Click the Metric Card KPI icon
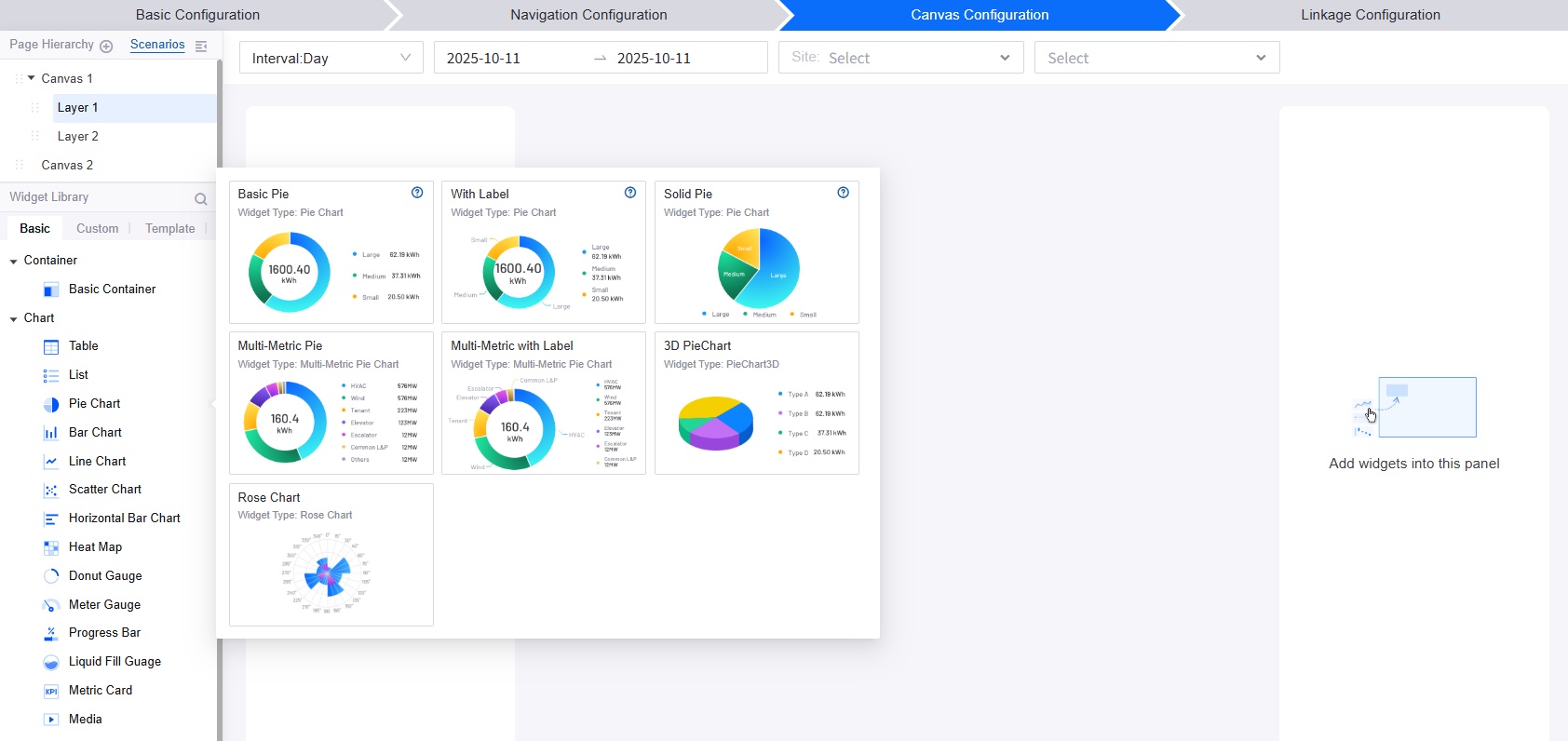Viewport: 1568px width, 741px height. tap(51, 691)
